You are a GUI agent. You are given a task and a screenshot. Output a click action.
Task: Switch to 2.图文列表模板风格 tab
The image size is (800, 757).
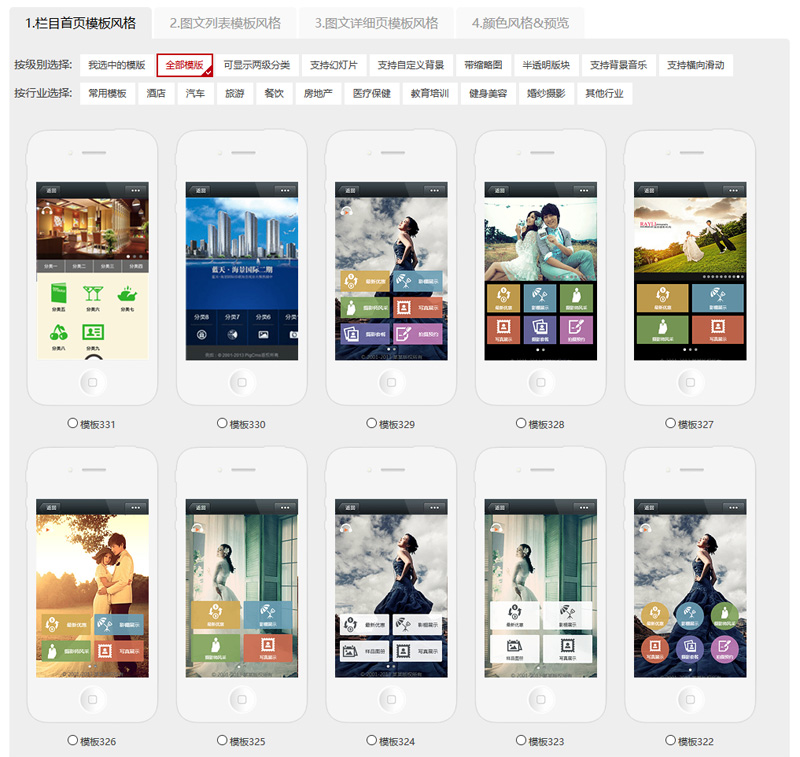[225, 23]
